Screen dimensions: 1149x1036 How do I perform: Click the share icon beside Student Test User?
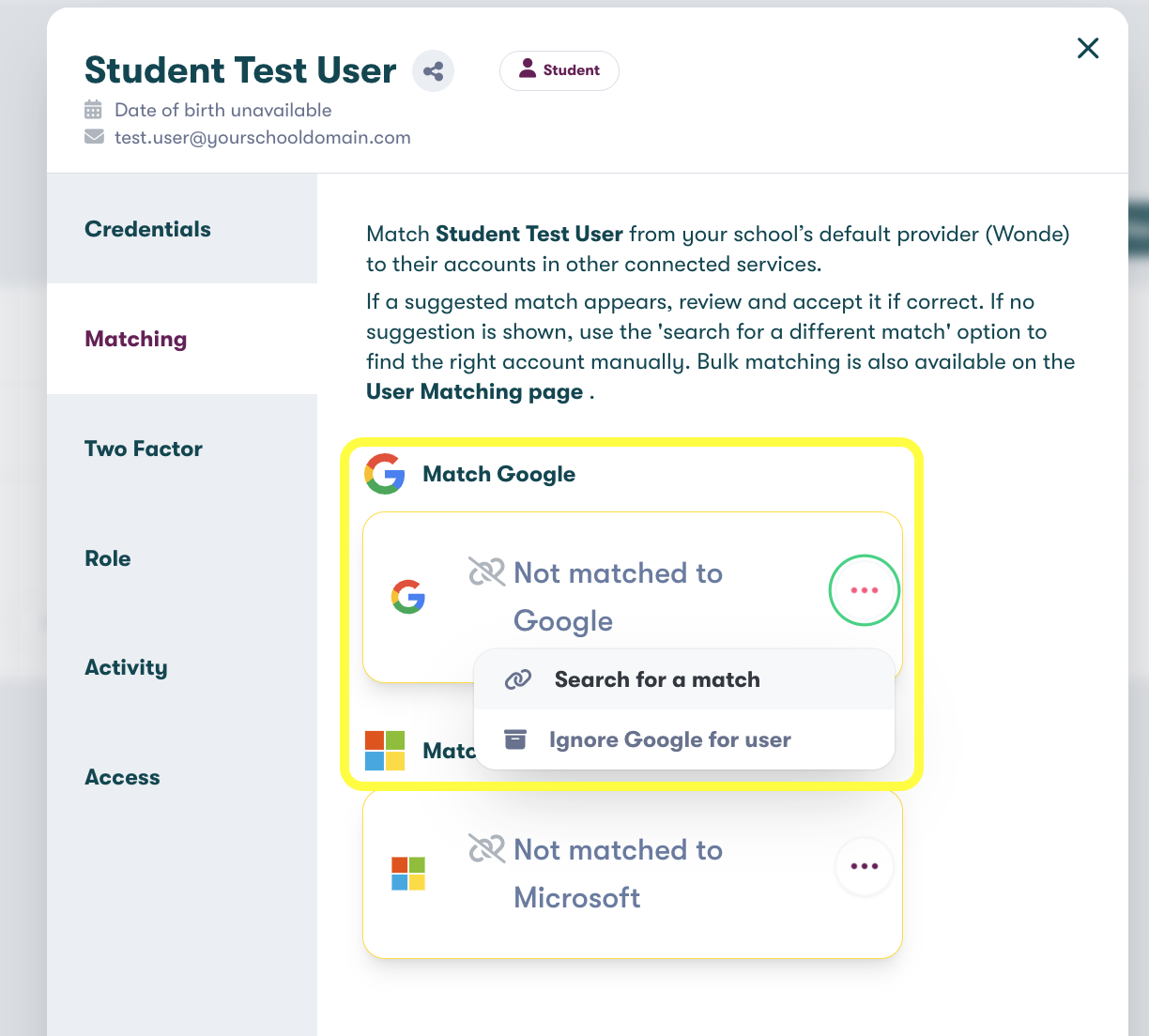(433, 71)
